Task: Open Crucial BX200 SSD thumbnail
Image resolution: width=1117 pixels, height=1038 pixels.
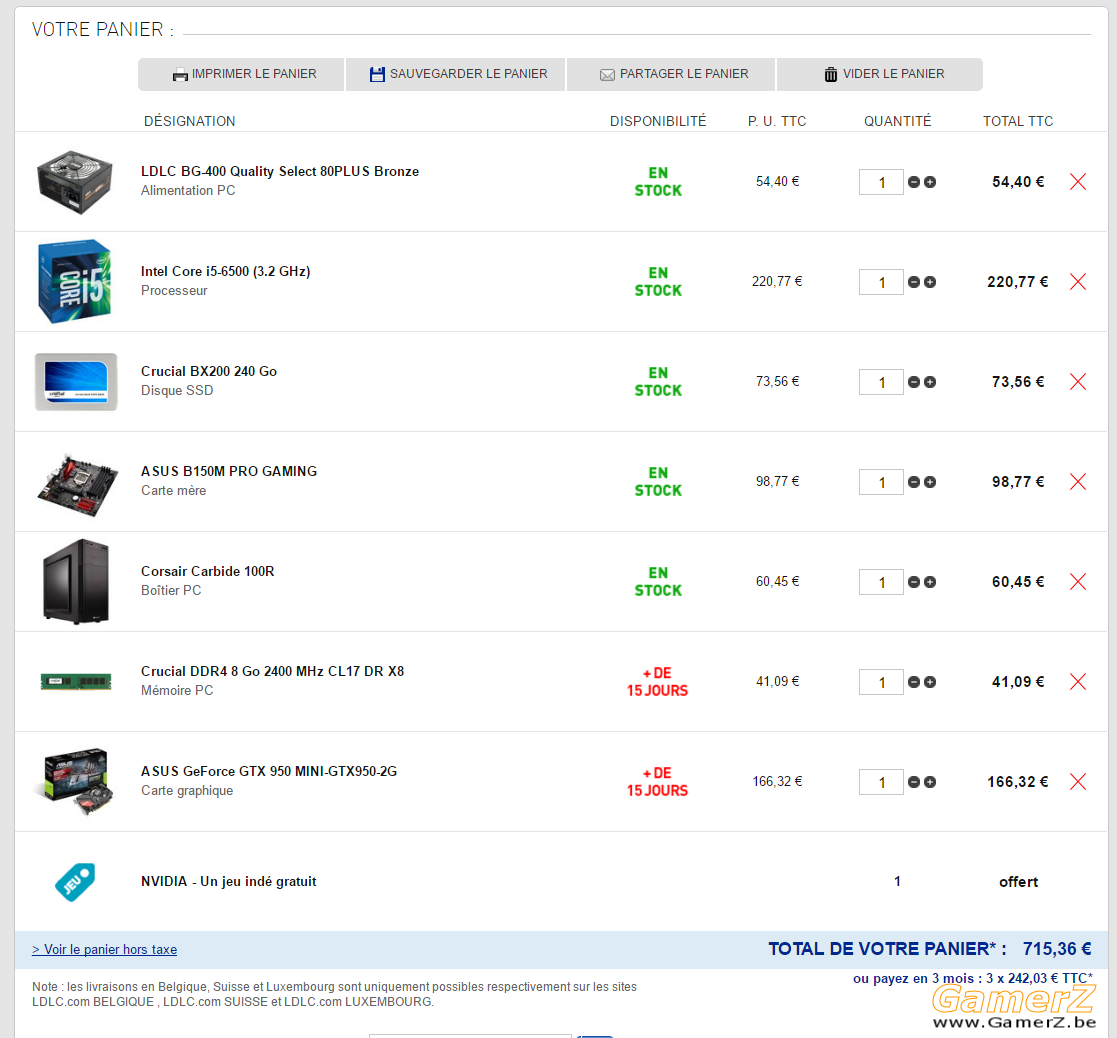Action: point(76,382)
